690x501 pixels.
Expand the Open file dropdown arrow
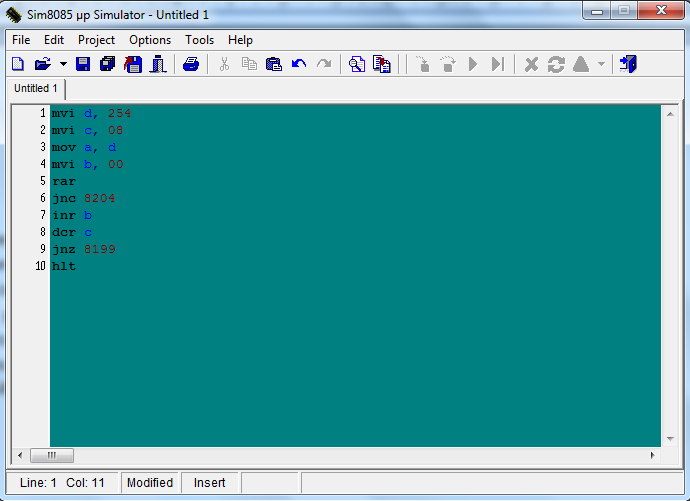point(63,64)
